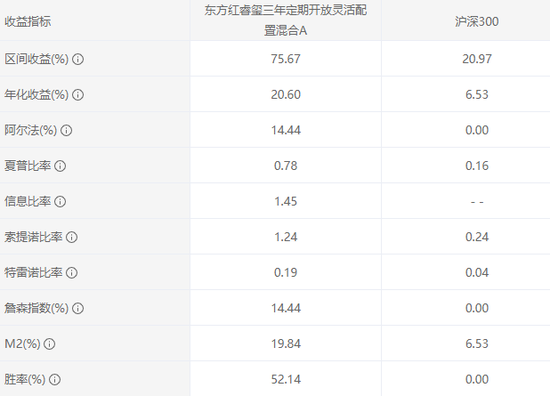Viewport: 550px width, 396px height.
Task: Click the info icon next to M2(%)
Action: pyautogui.click(x=49, y=344)
